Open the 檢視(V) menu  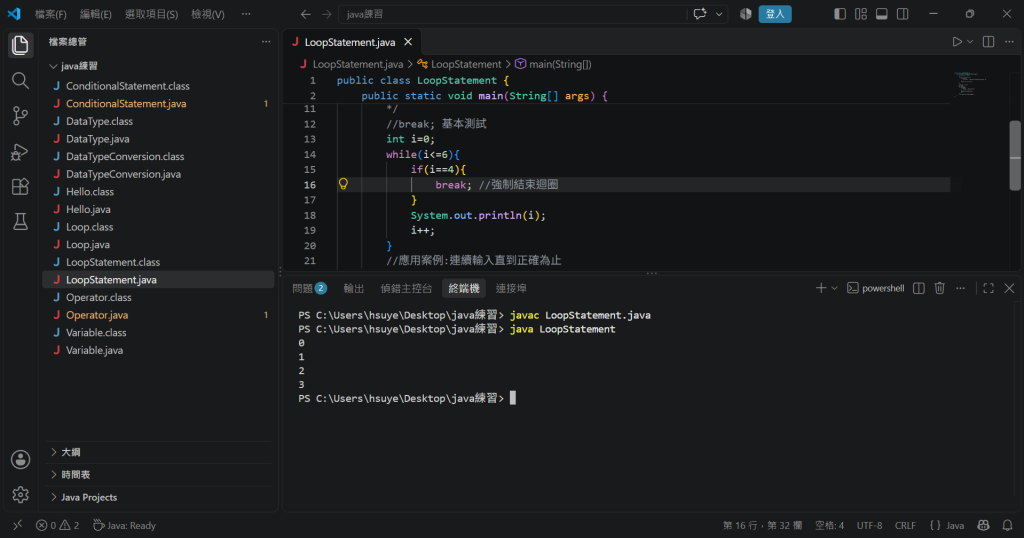[x=208, y=14]
